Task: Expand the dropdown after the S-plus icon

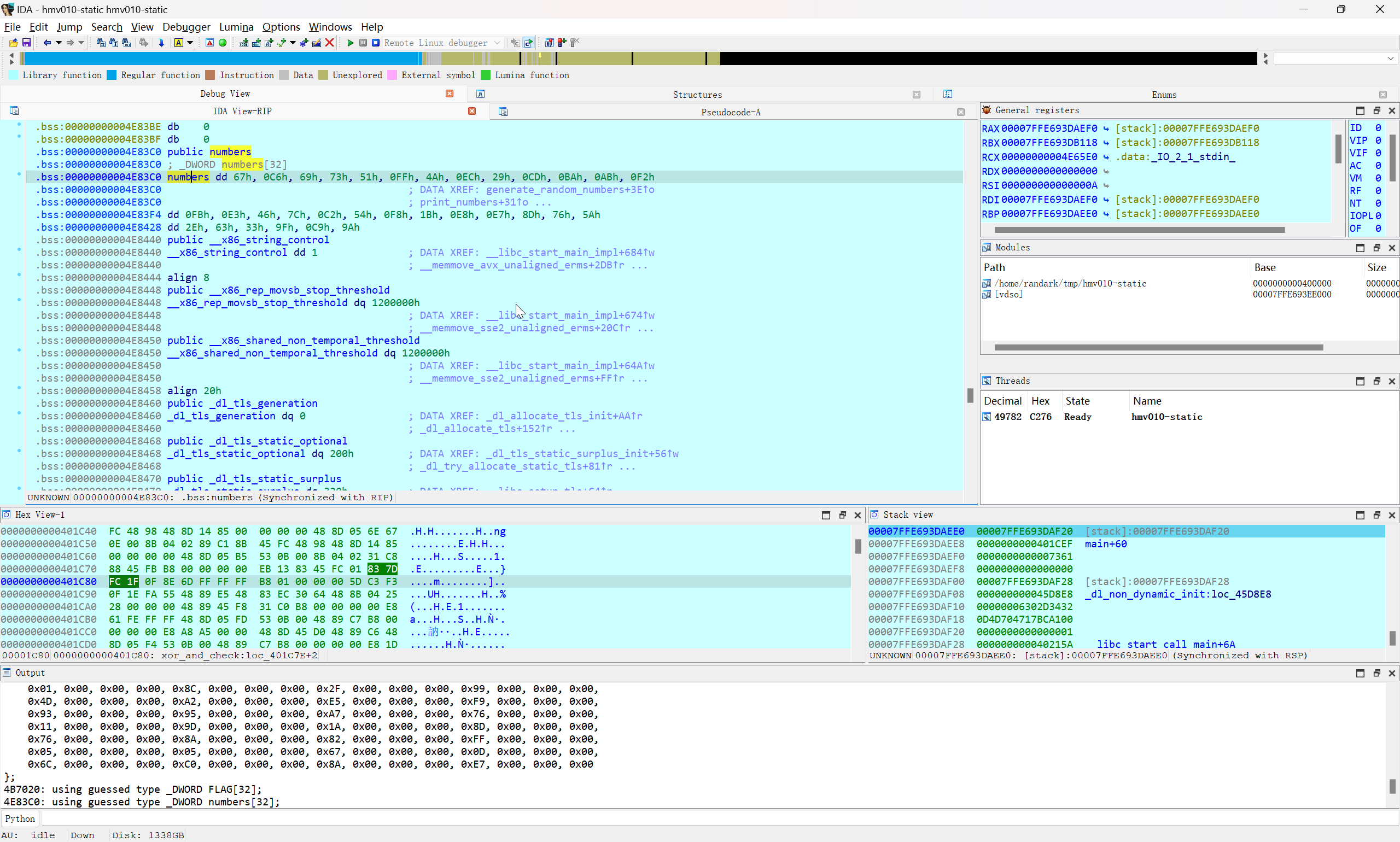Action: (293, 43)
